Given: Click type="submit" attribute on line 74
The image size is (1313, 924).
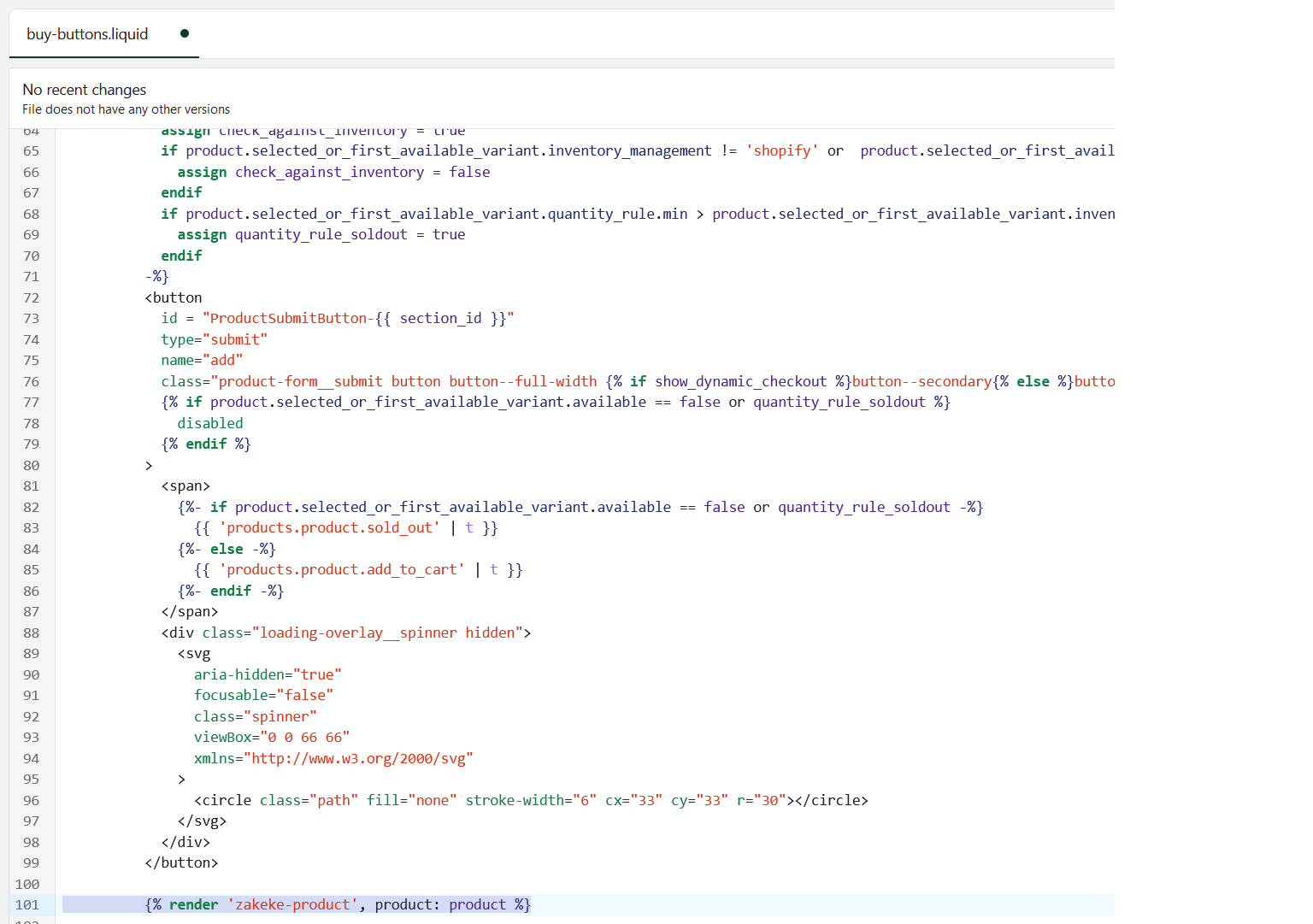Looking at the screenshot, I should point(215,340).
